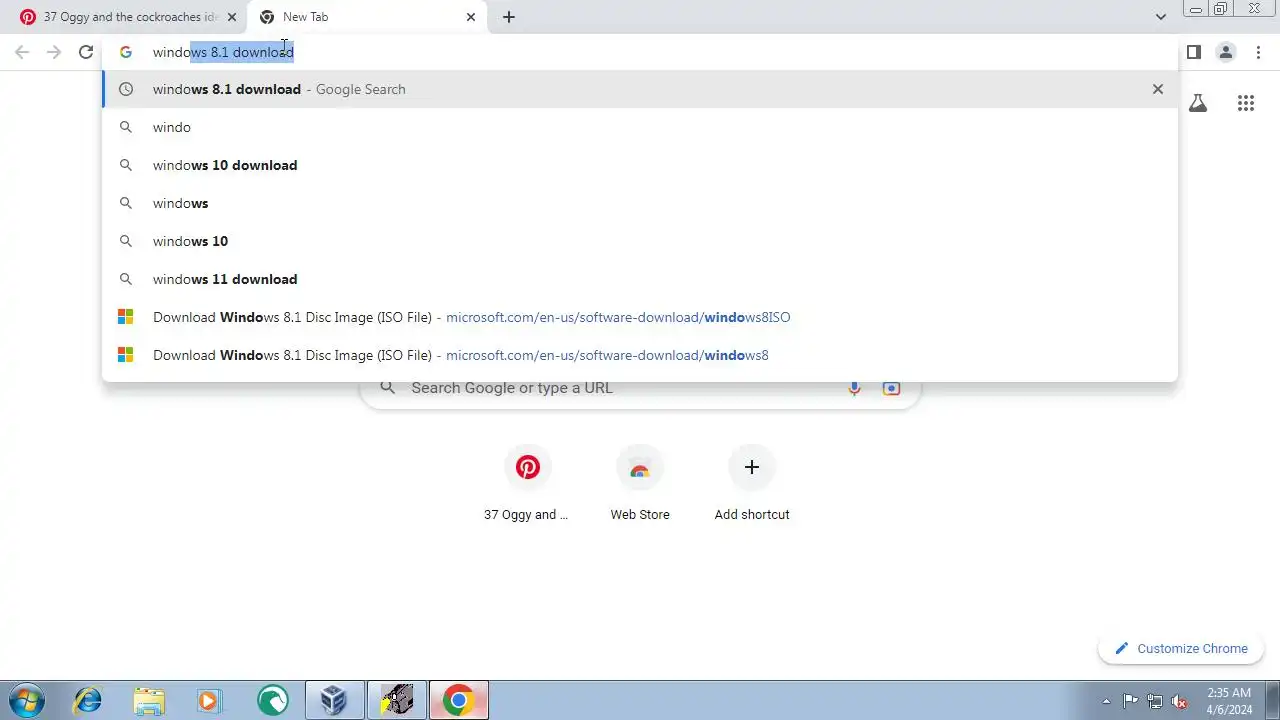1280x720 pixels.
Task: Select the New Tab tab
Action: coord(368,17)
